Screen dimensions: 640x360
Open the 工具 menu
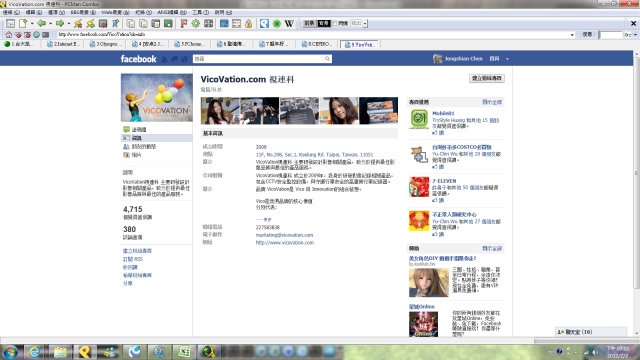coord(200,12)
